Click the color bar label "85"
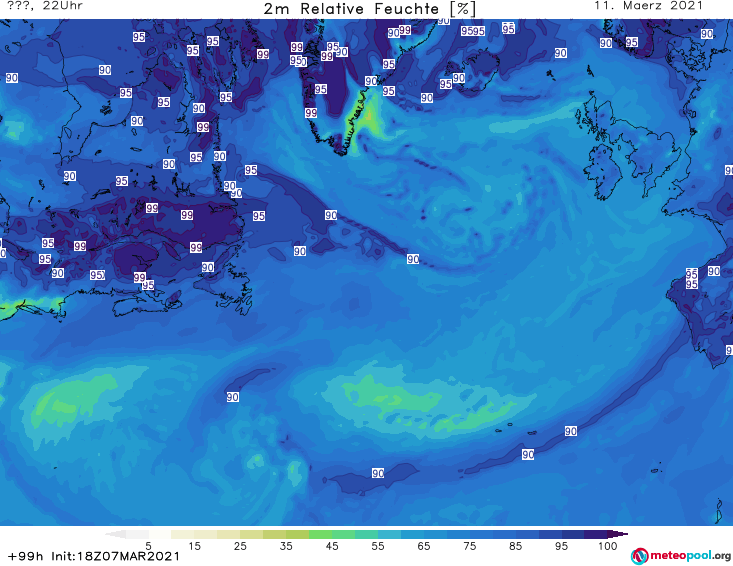Image resolution: width=733 pixels, height=566 pixels. pos(515,546)
